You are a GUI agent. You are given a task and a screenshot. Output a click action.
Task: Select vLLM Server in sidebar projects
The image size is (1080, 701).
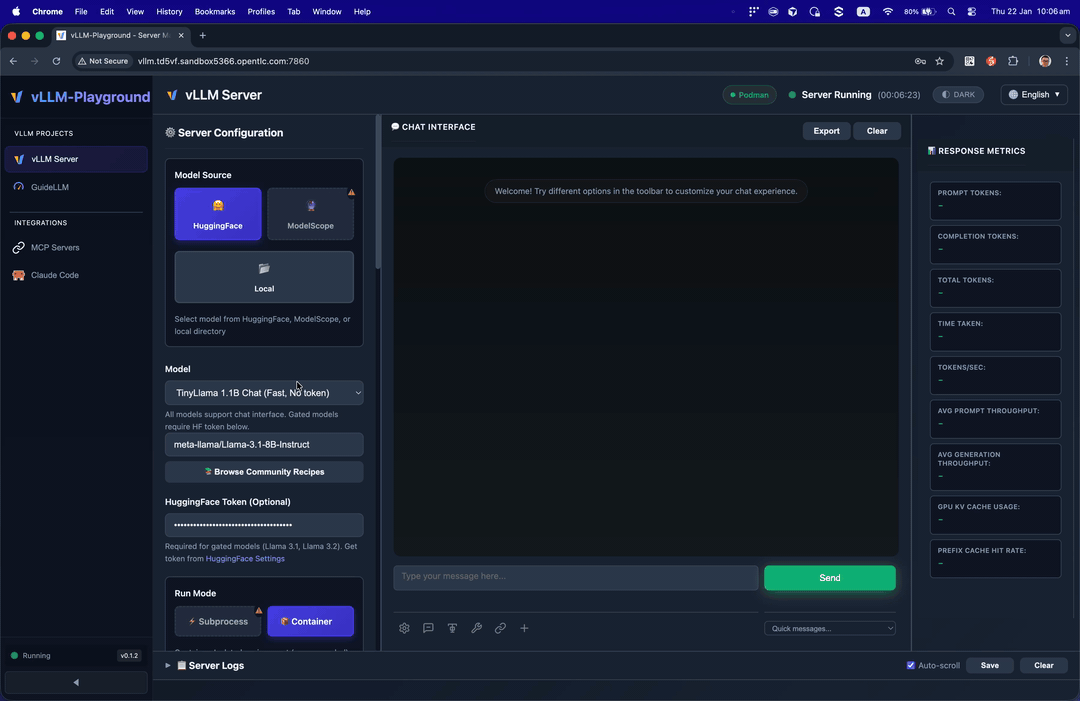[76, 159]
